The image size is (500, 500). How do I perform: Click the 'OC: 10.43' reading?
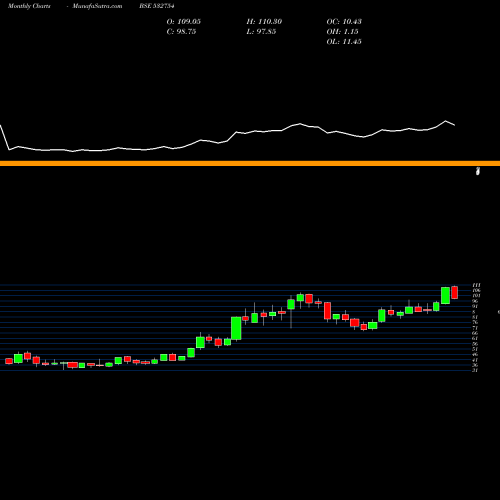pos(344,22)
